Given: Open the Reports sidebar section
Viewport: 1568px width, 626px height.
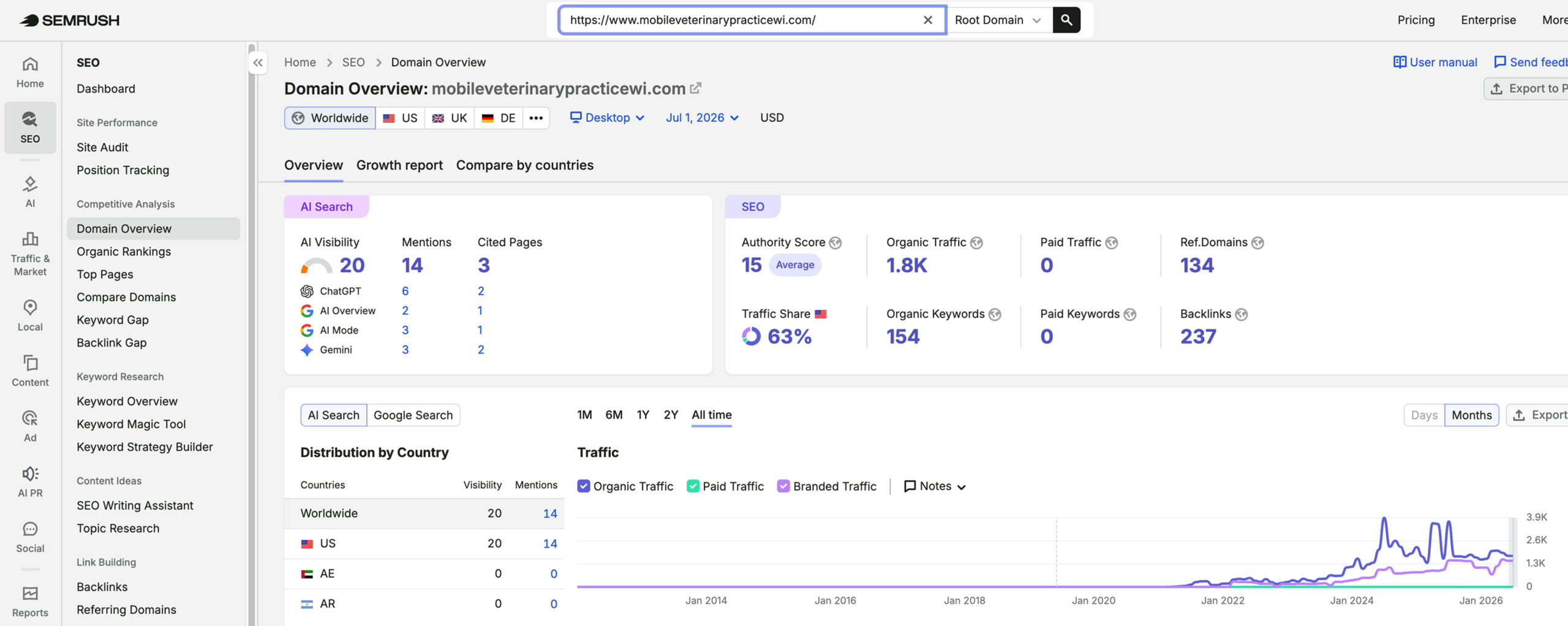Looking at the screenshot, I should coord(30,601).
